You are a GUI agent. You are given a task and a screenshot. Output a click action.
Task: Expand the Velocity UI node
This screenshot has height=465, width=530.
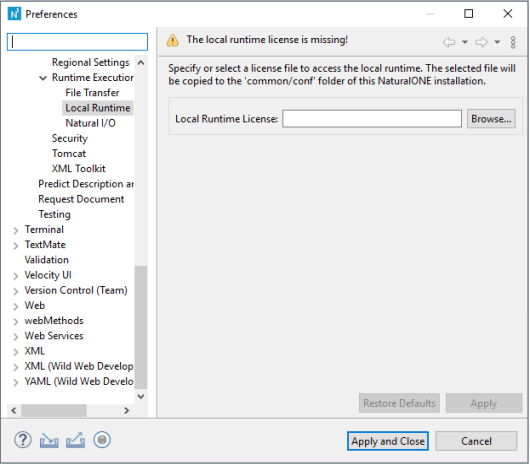[x=16, y=276]
